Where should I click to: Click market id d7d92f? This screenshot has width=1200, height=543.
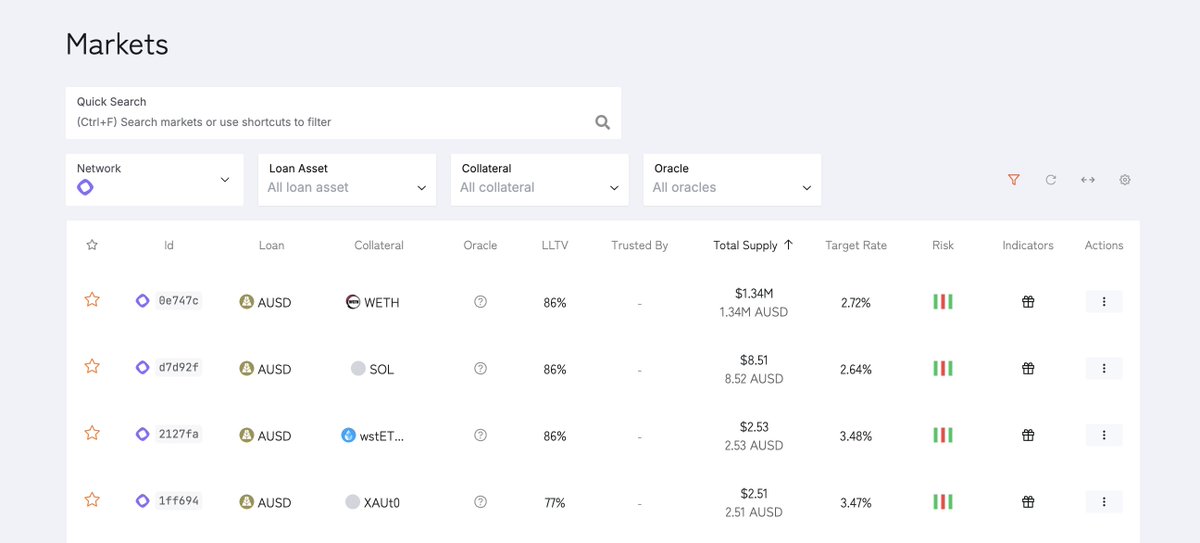(179, 368)
